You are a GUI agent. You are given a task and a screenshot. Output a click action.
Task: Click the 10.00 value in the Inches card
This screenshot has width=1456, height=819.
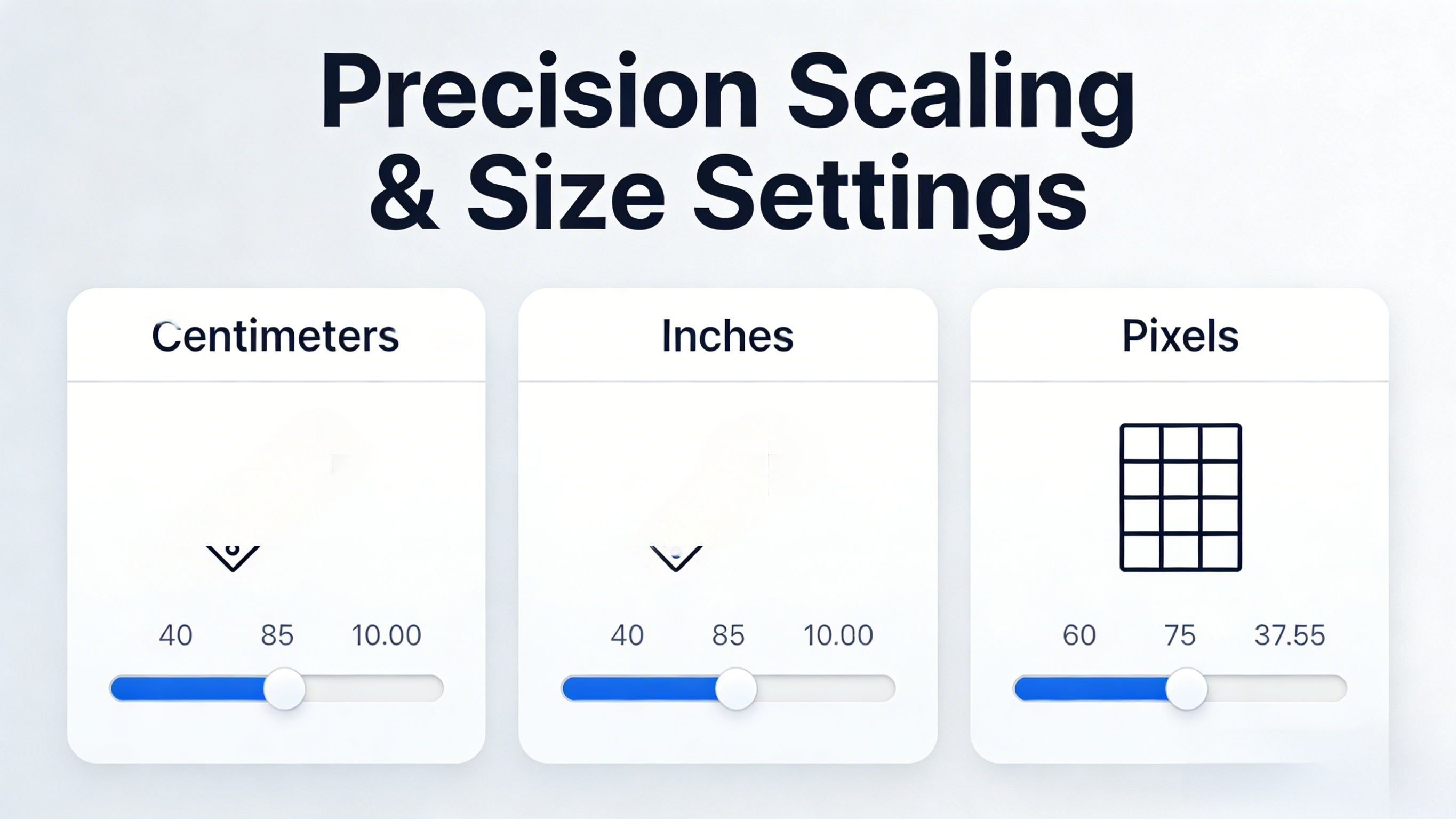point(838,635)
